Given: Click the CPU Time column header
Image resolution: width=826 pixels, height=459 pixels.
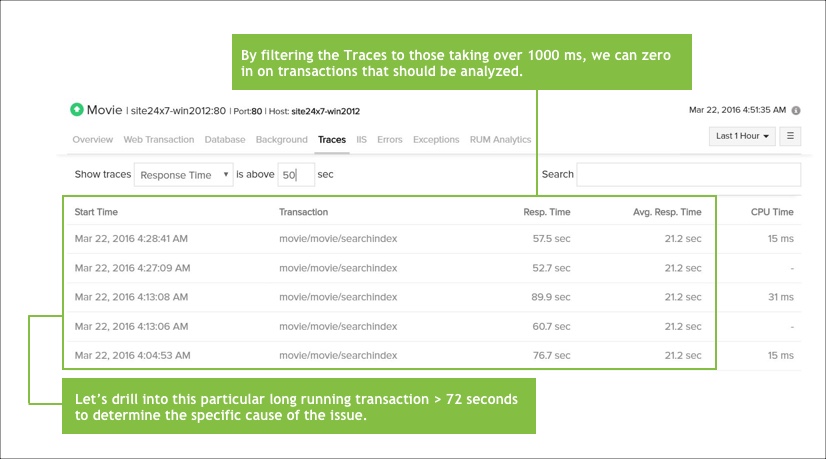Looking at the screenshot, I should point(772,212).
